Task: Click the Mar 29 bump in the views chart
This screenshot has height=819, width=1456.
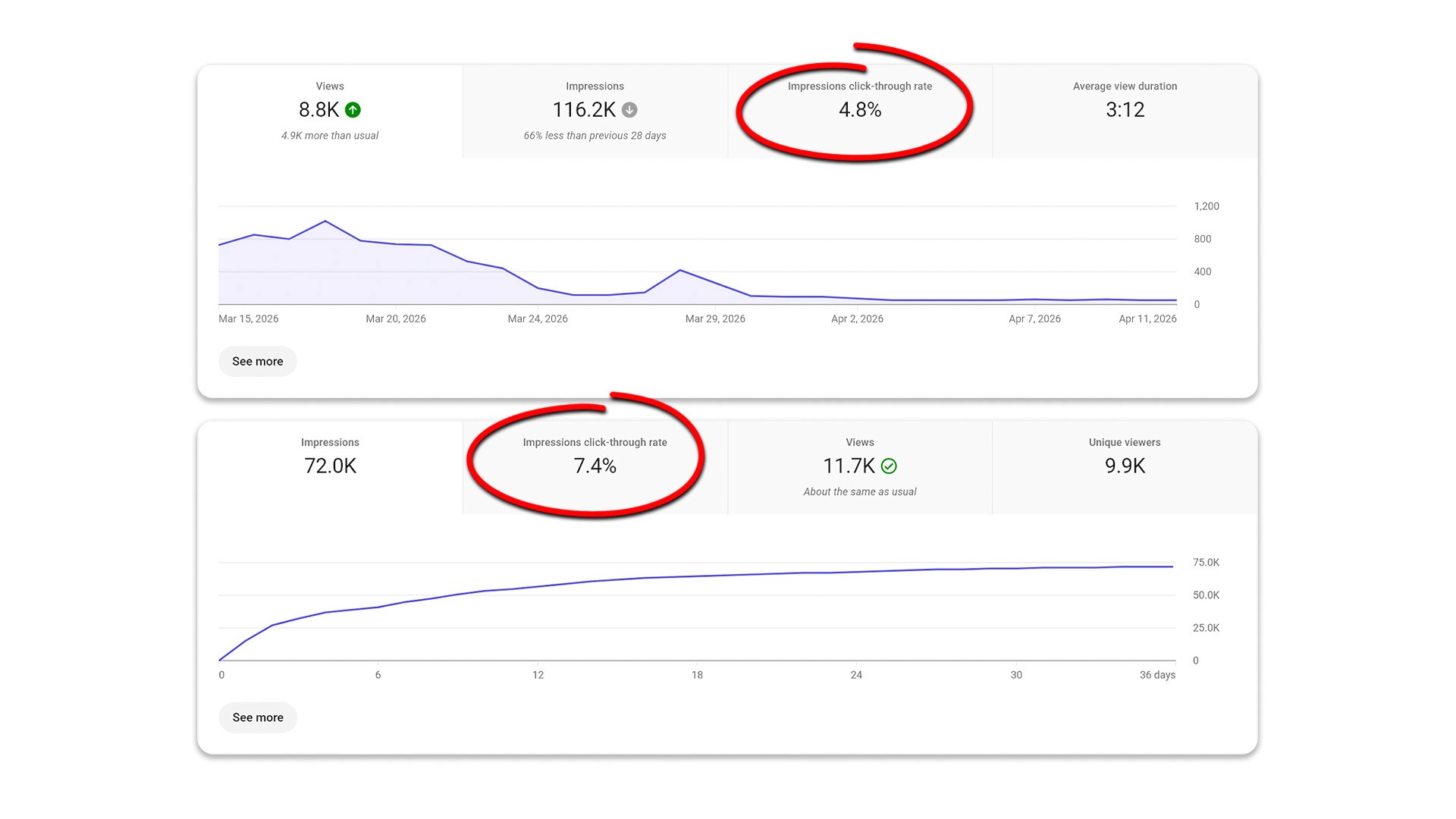Action: (x=680, y=270)
